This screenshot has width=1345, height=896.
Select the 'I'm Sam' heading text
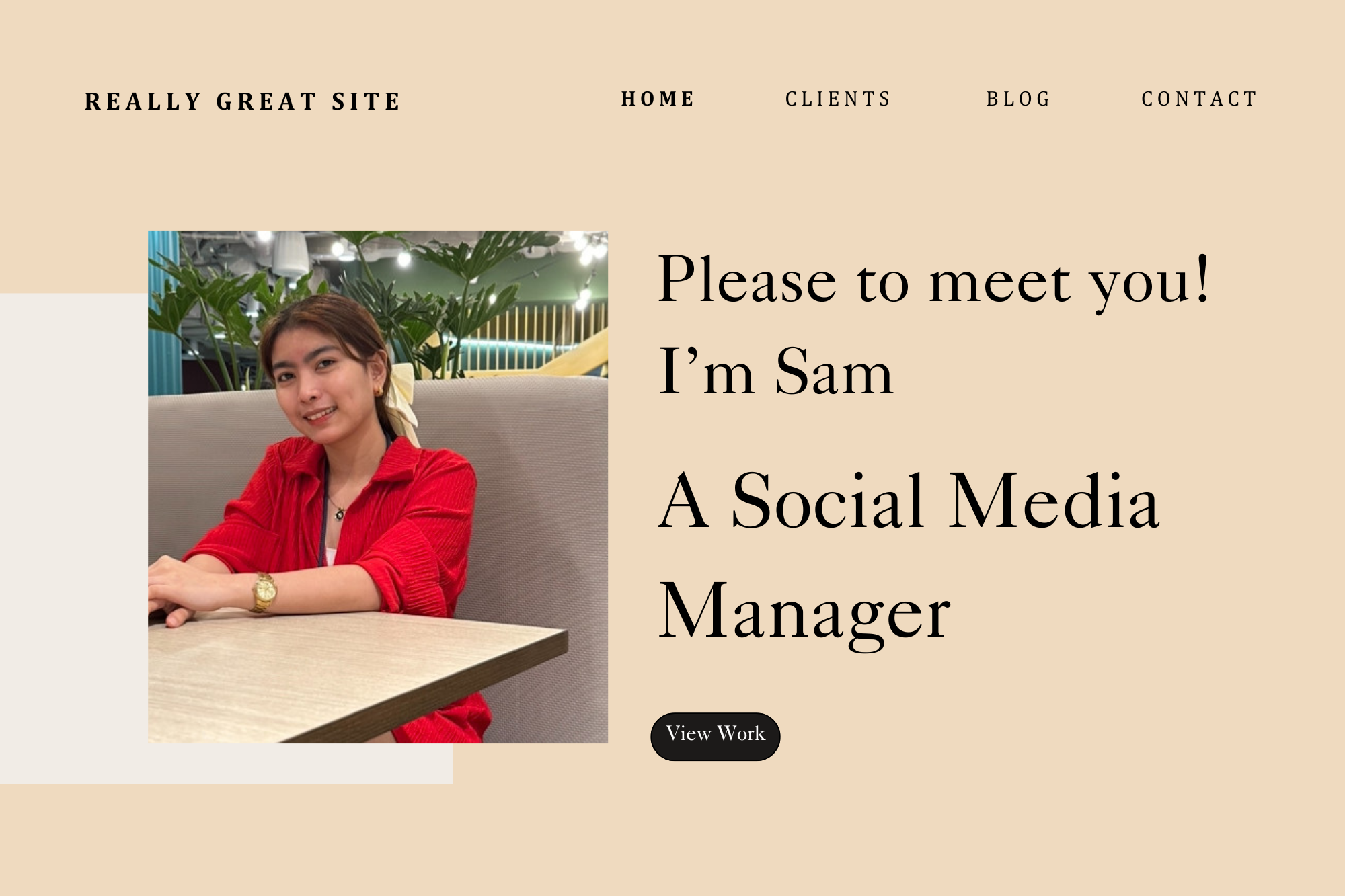pos(775,370)
